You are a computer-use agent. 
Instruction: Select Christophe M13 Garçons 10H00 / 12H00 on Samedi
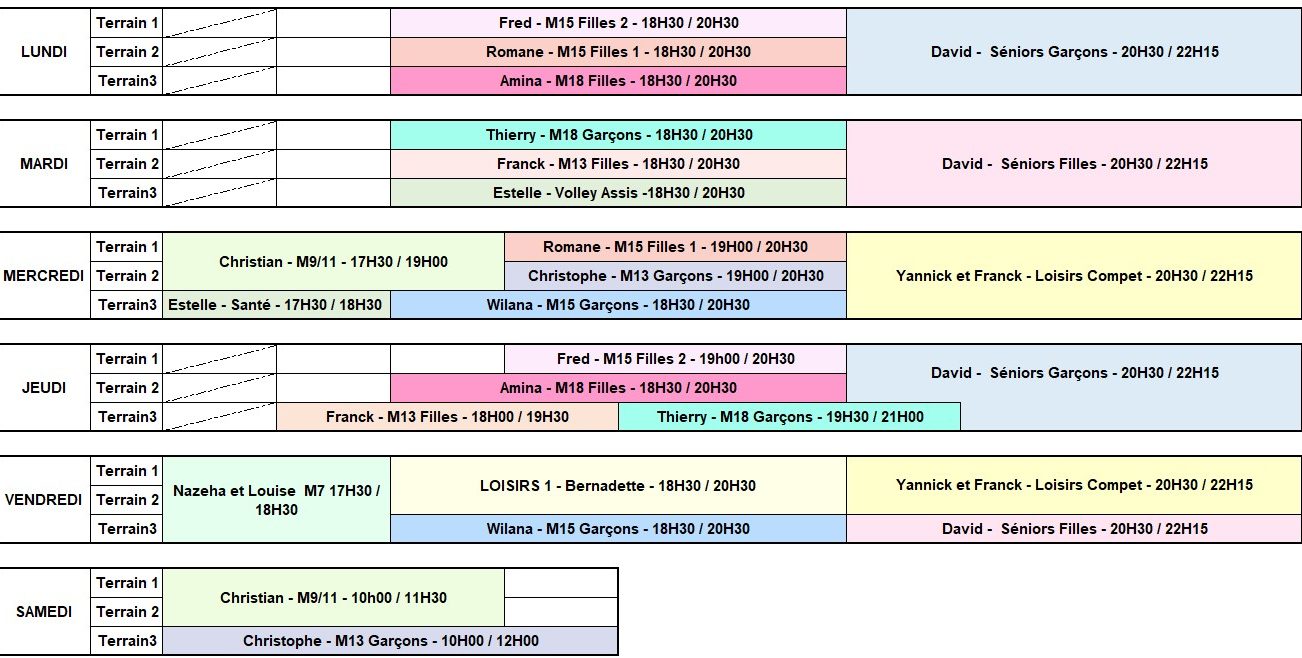390,641
